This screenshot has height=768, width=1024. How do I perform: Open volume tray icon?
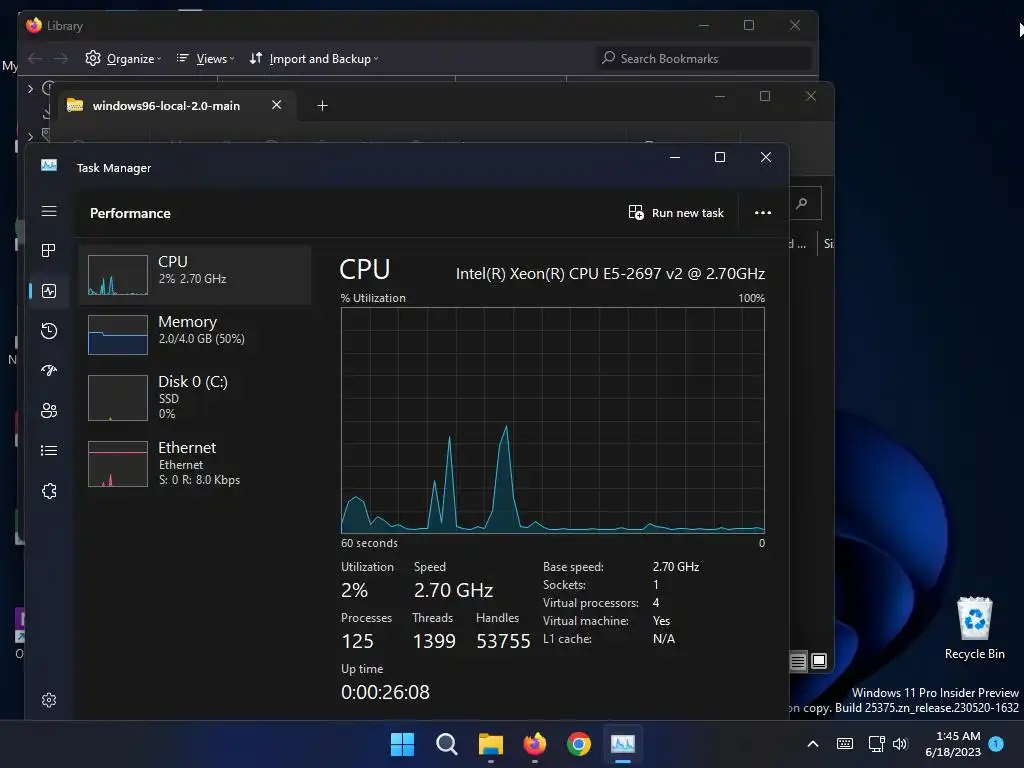[x=900, y=744]
